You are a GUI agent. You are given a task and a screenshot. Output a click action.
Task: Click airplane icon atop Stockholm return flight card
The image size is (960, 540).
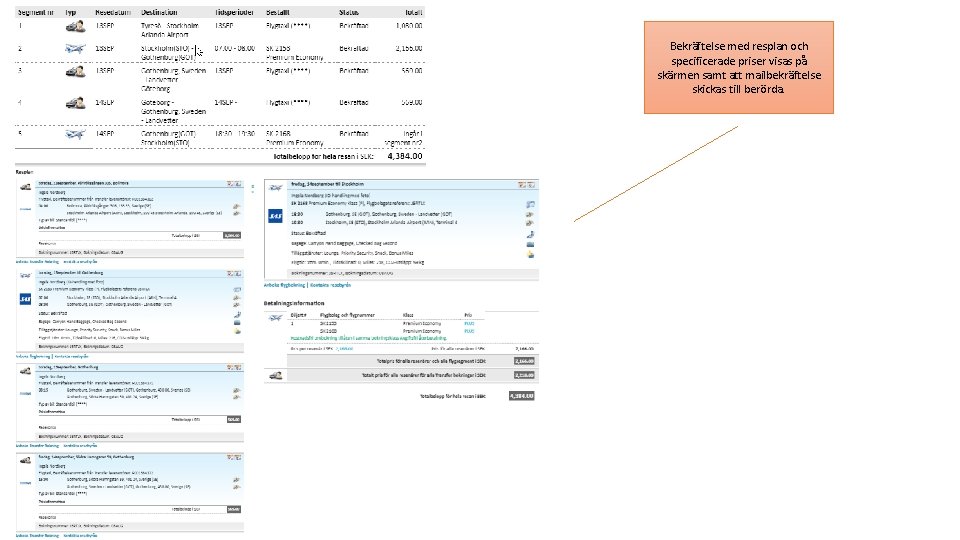276,187
